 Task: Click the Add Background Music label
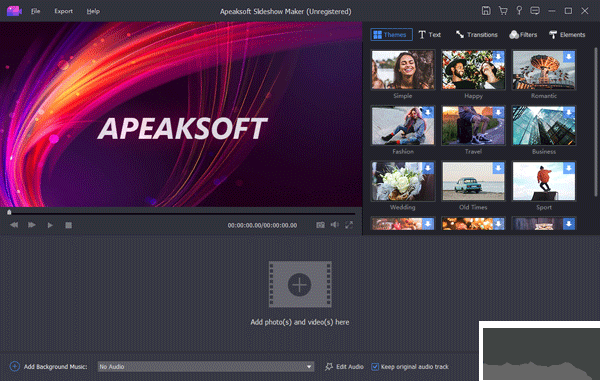[55, 366]
